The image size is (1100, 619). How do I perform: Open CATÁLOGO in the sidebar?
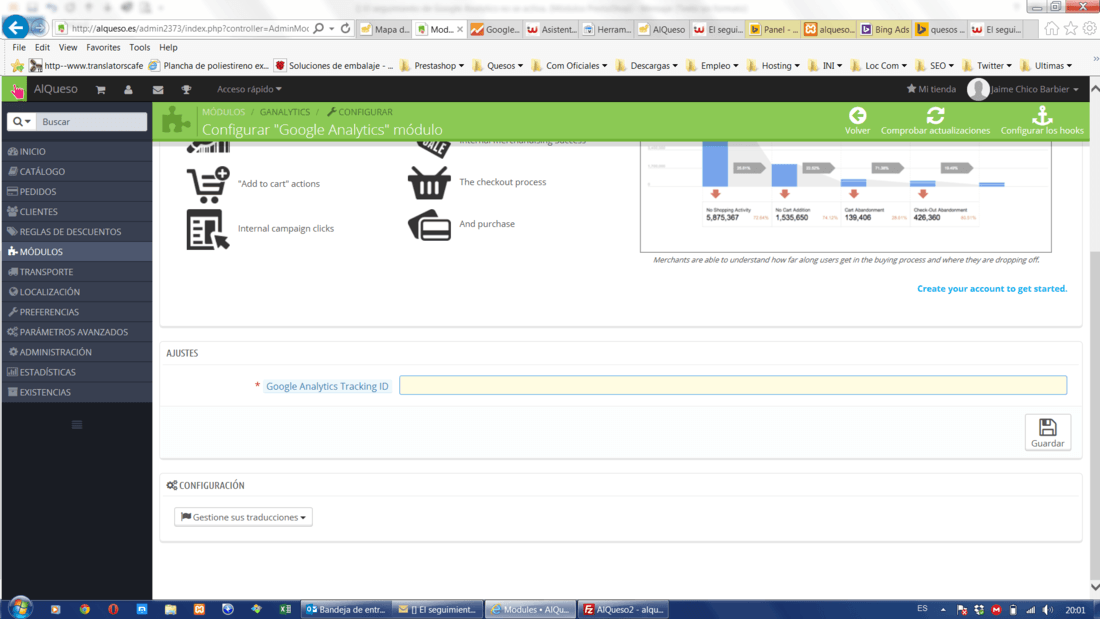pos(76,171)
